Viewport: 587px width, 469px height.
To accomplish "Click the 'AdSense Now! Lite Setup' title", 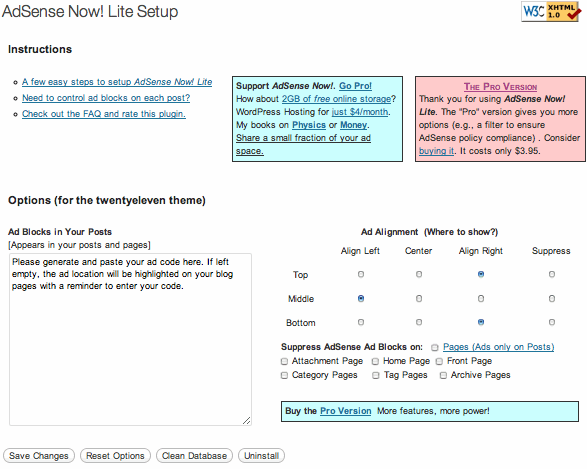I will [x=90, y=11].
